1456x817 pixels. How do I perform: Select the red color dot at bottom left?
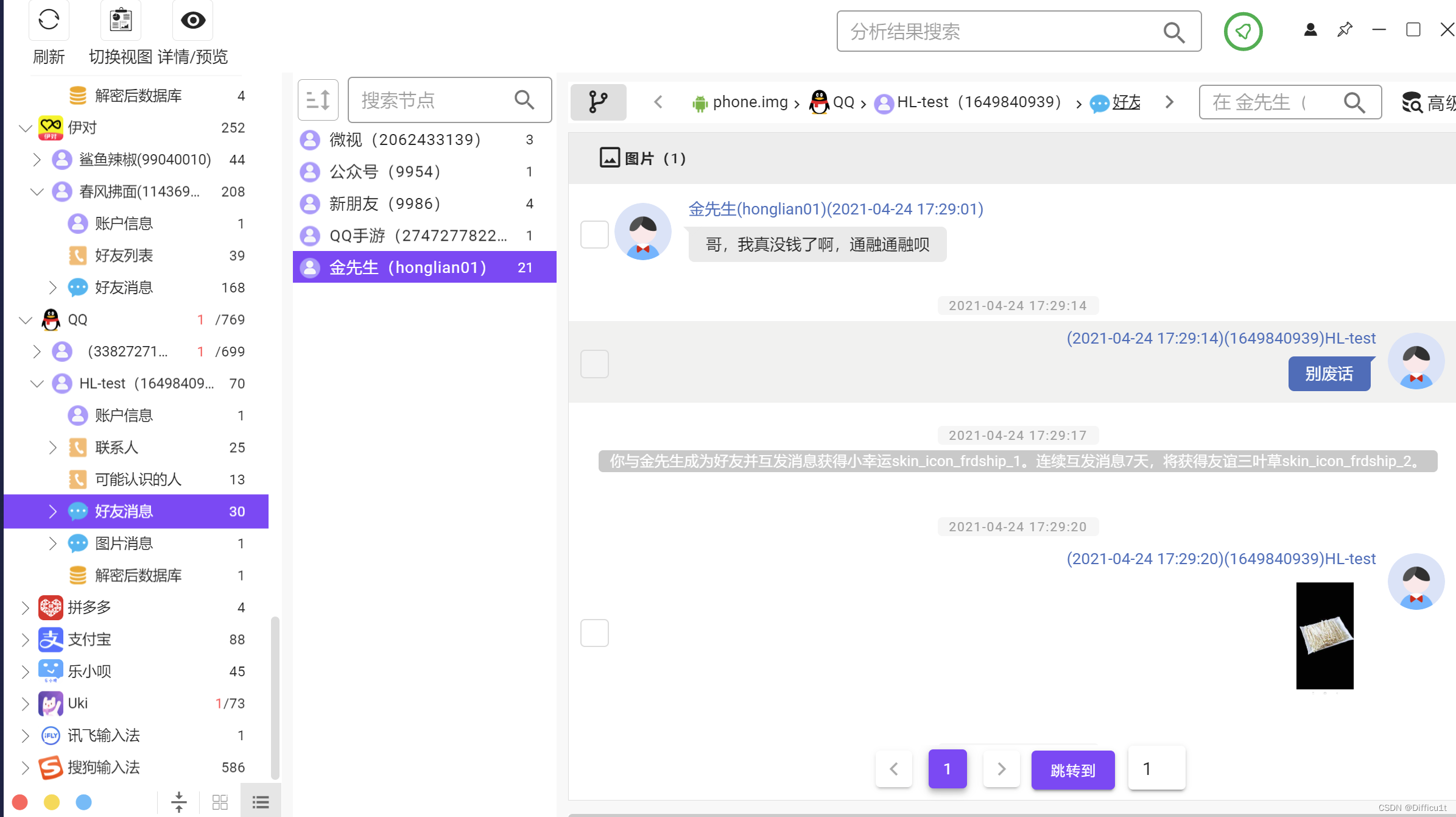click(x=19, y=802)
